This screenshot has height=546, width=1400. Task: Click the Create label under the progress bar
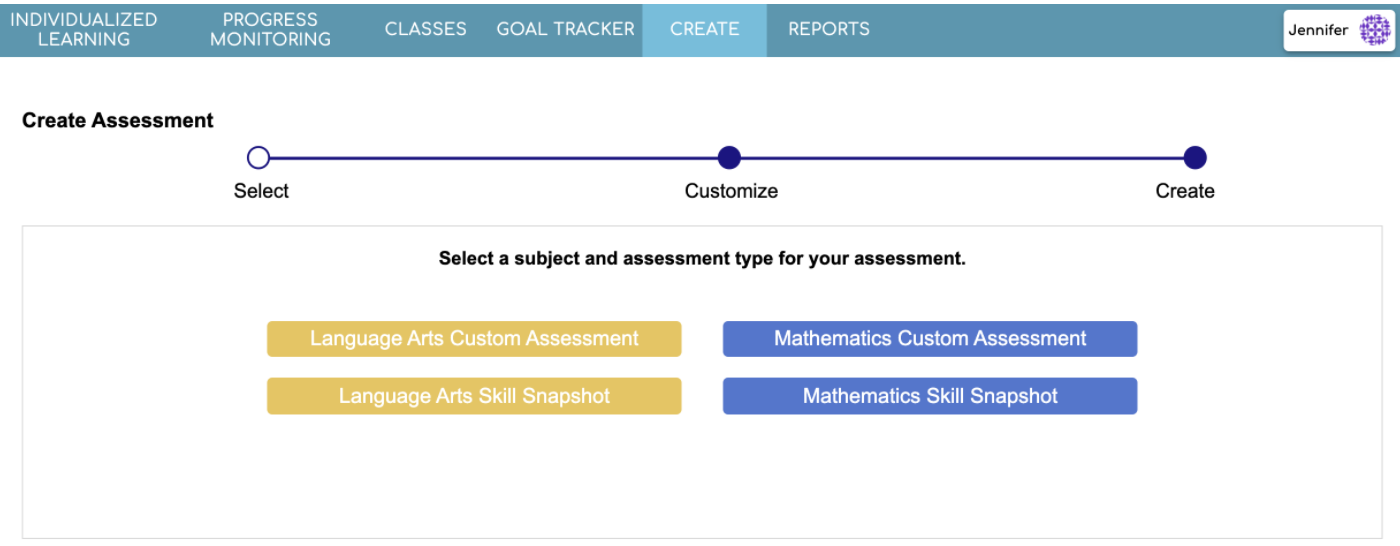[x=1185, y=191]
